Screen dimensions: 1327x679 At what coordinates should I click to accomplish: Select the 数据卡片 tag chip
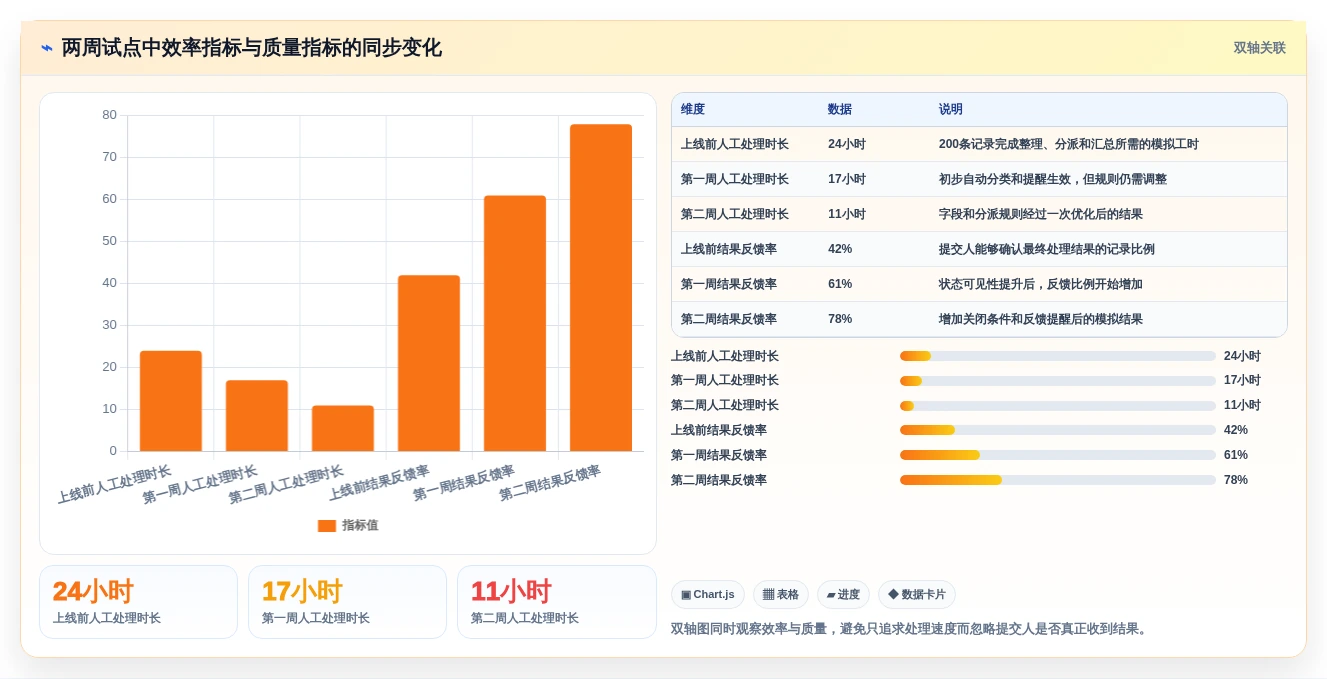[x=917, y=594]
